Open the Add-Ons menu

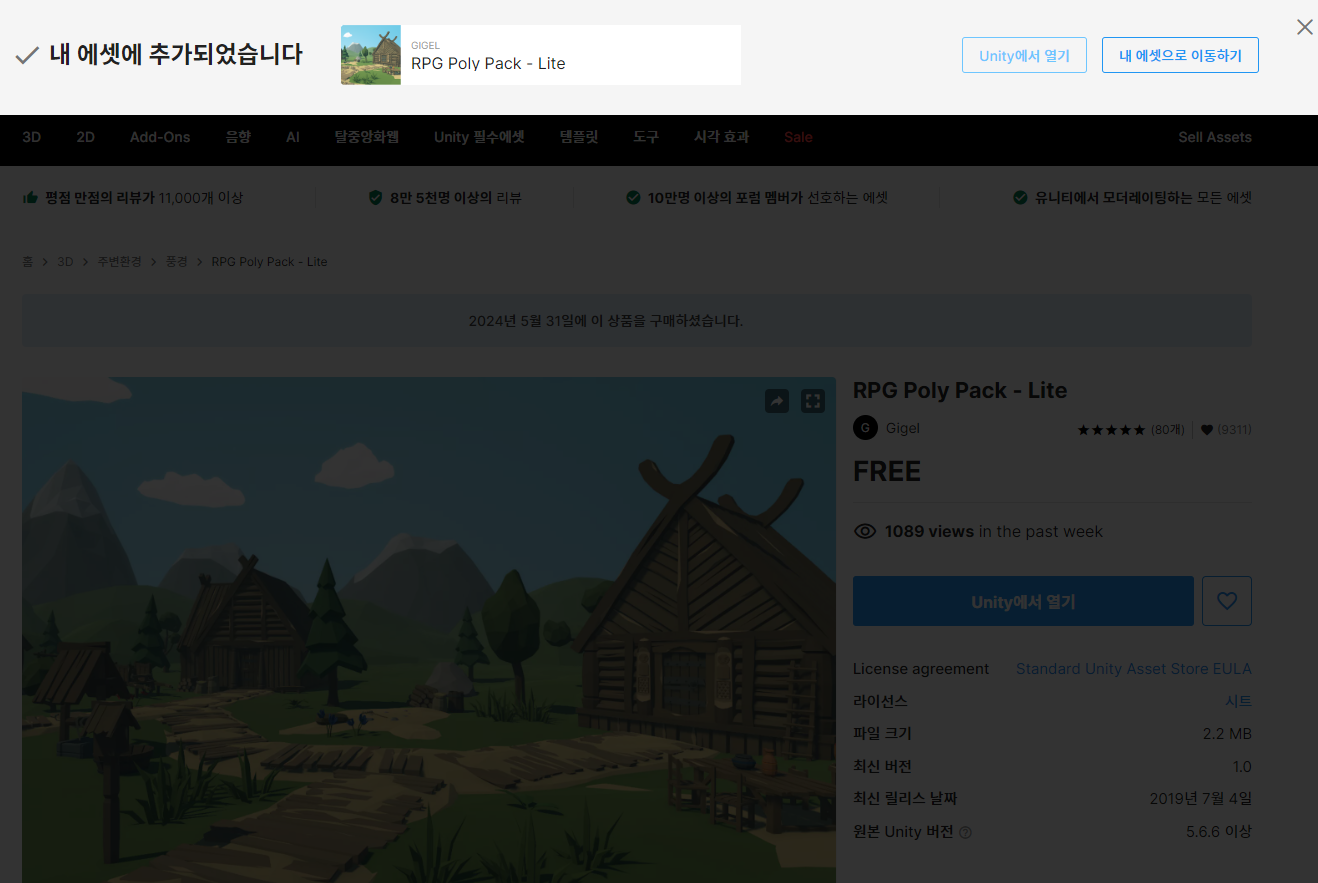(x=160, y=137)
